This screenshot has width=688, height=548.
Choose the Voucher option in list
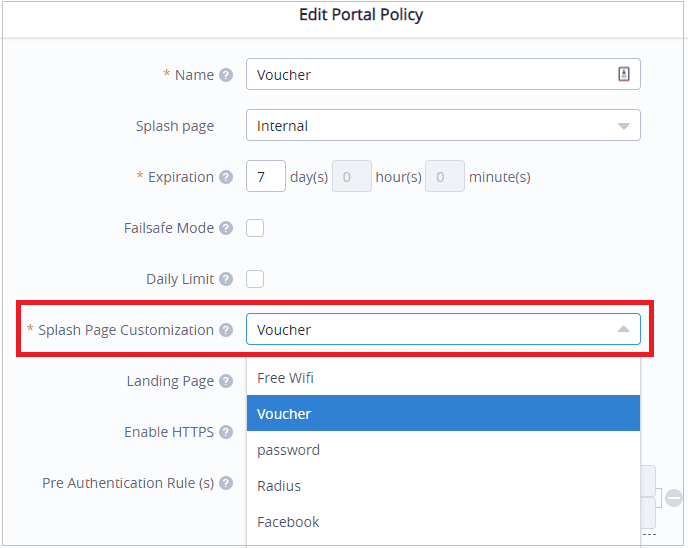[443, 414]
